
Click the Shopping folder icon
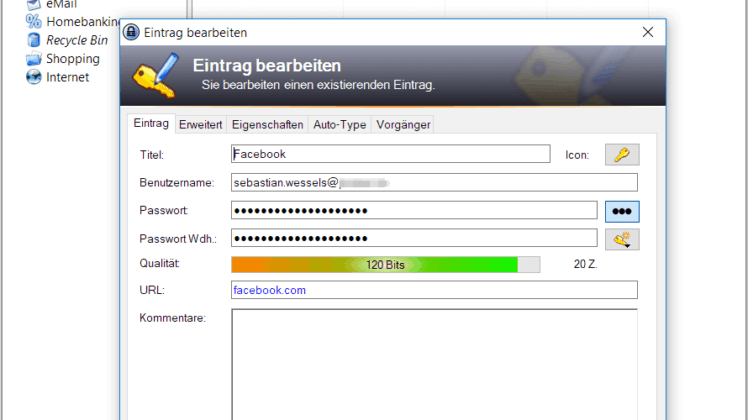(34, 59)
